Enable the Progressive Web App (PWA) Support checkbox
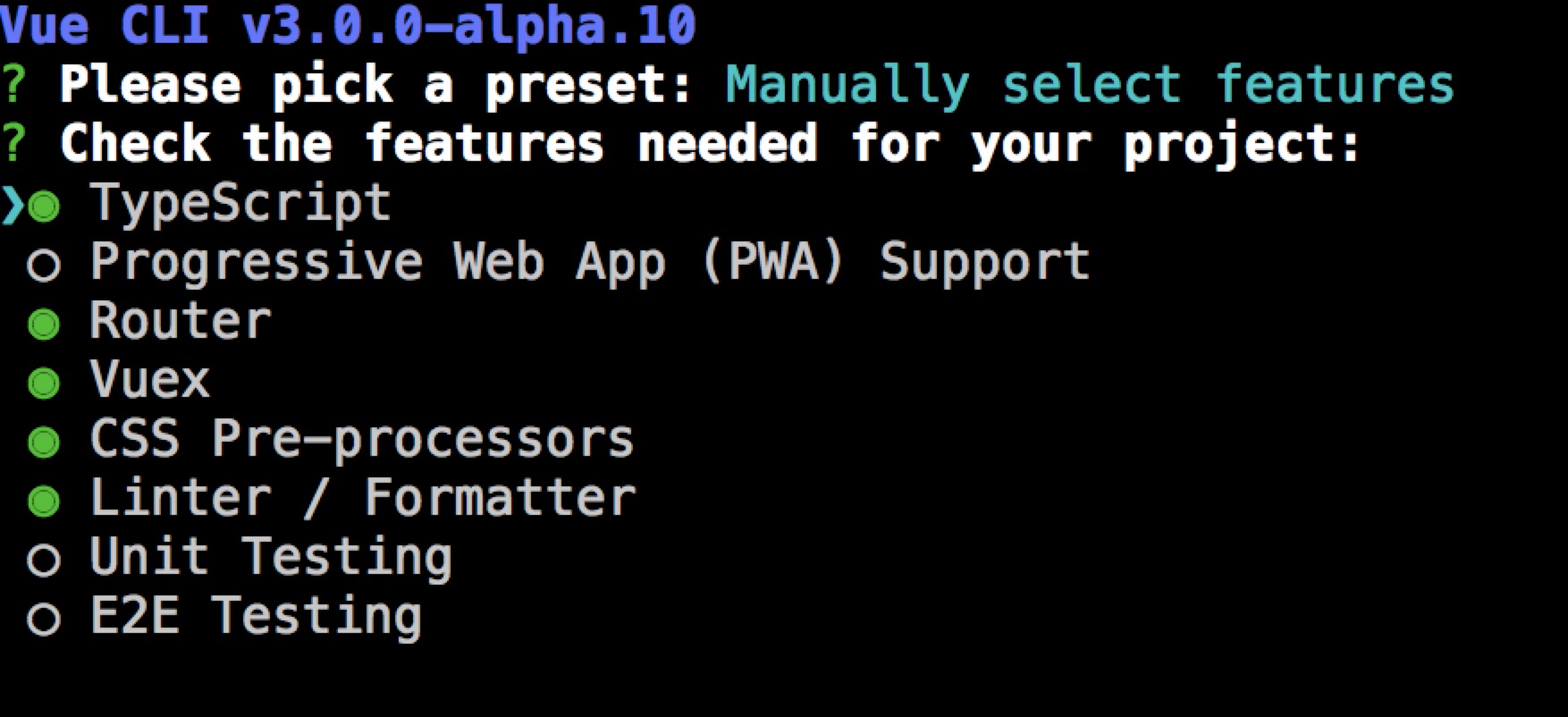Viewport: 1568px width, 717px height. click(44, 266)
